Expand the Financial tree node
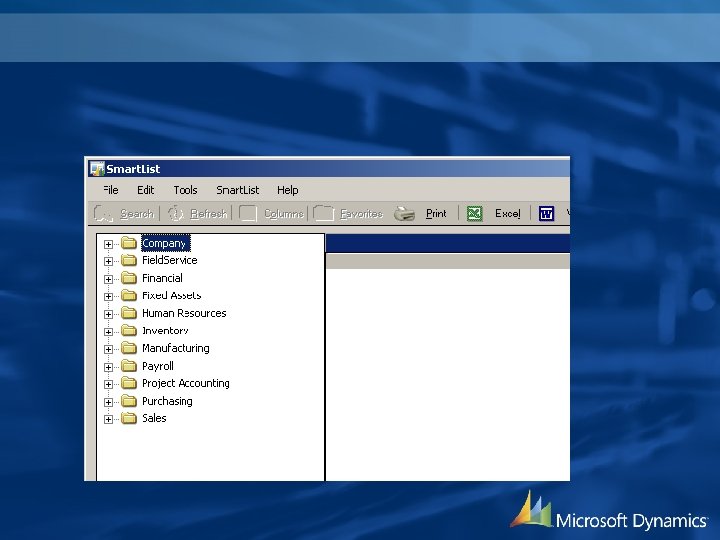Image resolution: width=720 pixels, height=540 pixels. [x=108, y=279]
